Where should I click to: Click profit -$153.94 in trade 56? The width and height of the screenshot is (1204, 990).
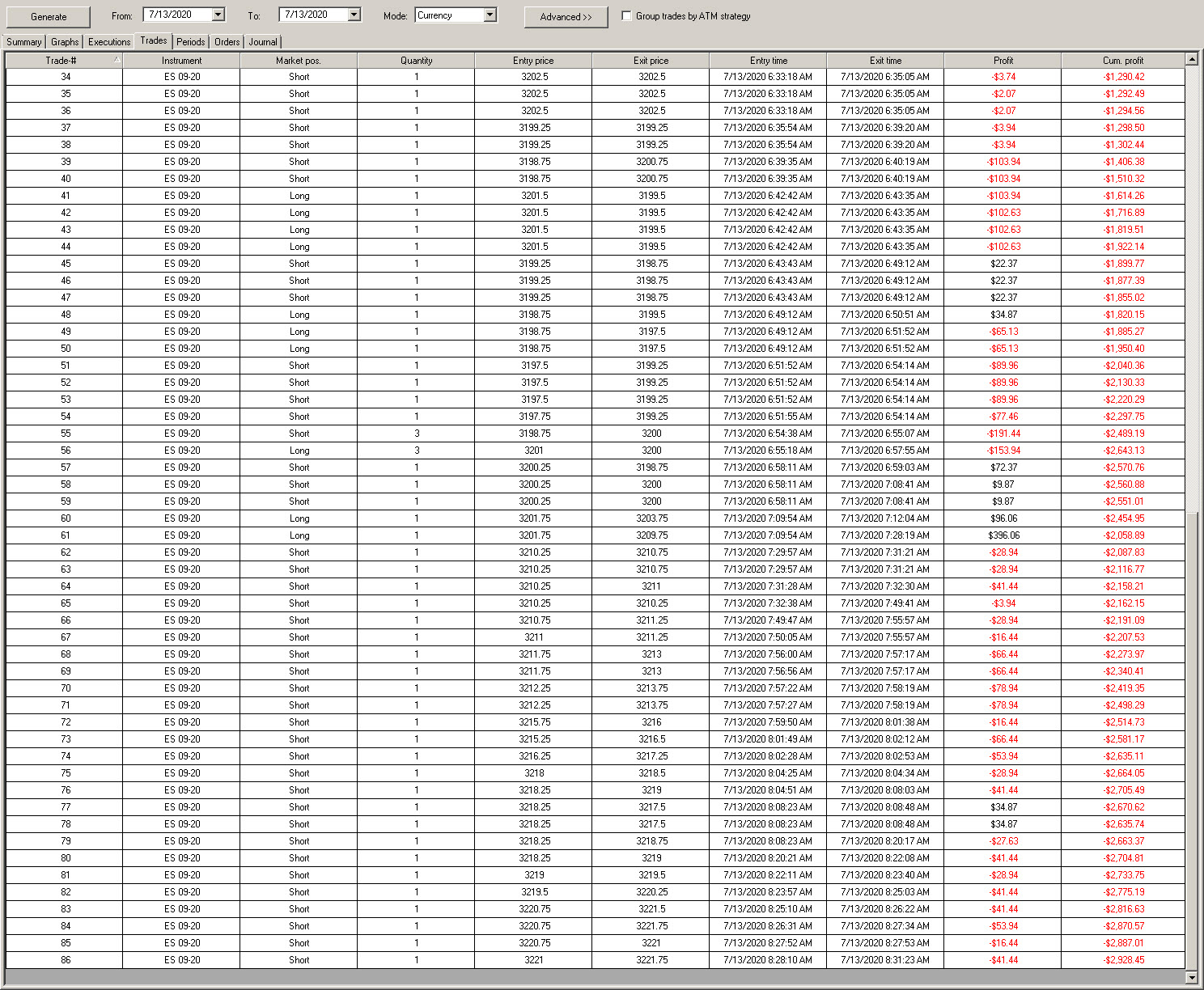tap(1003, 451)
